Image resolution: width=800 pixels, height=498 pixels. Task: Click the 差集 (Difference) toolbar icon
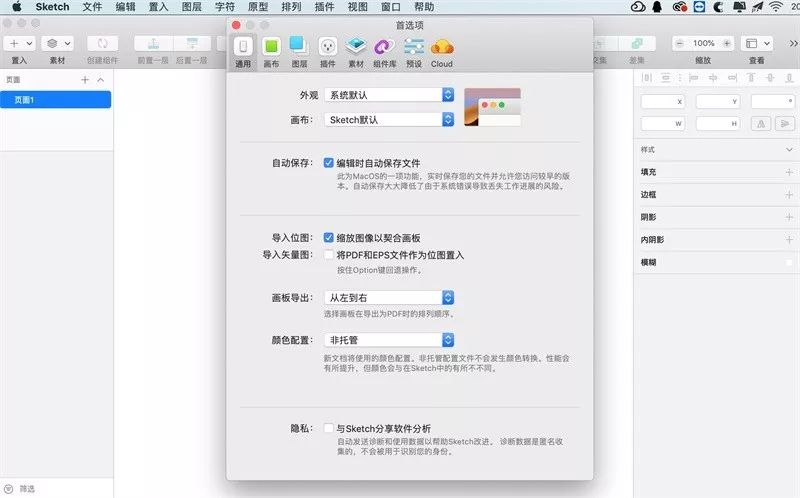tap(637, 43)
